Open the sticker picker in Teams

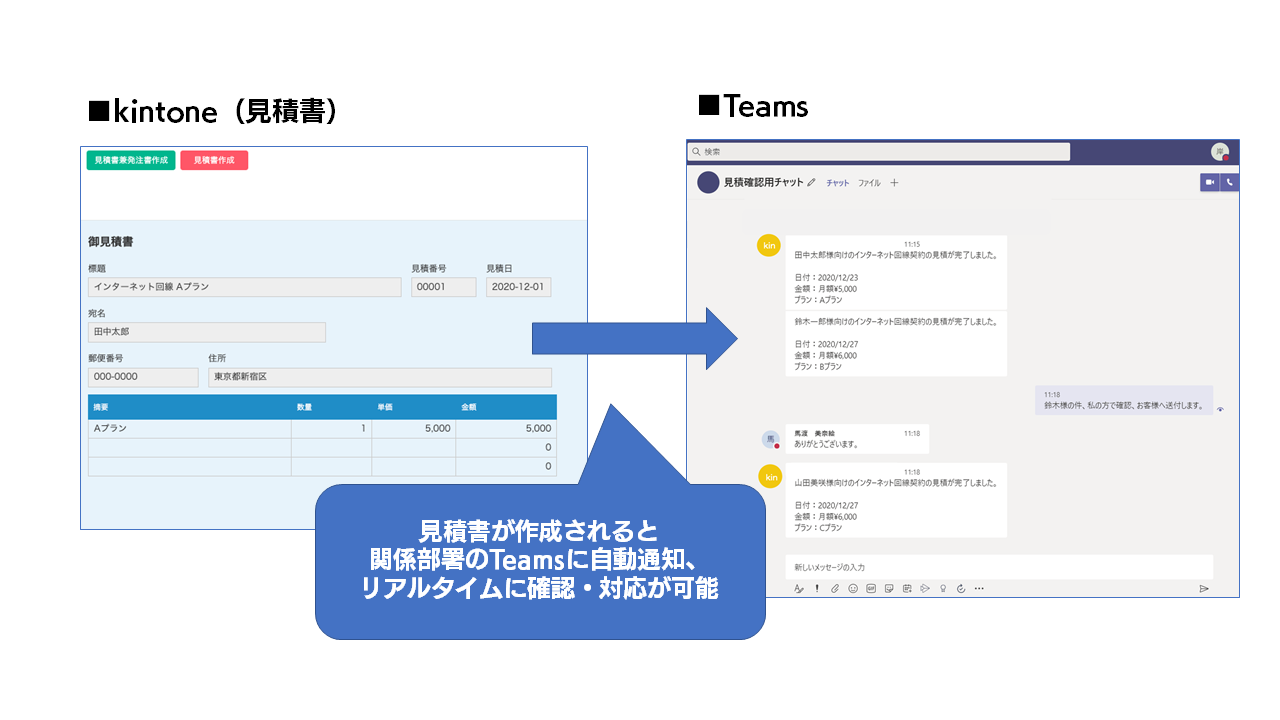click(889, 588)
